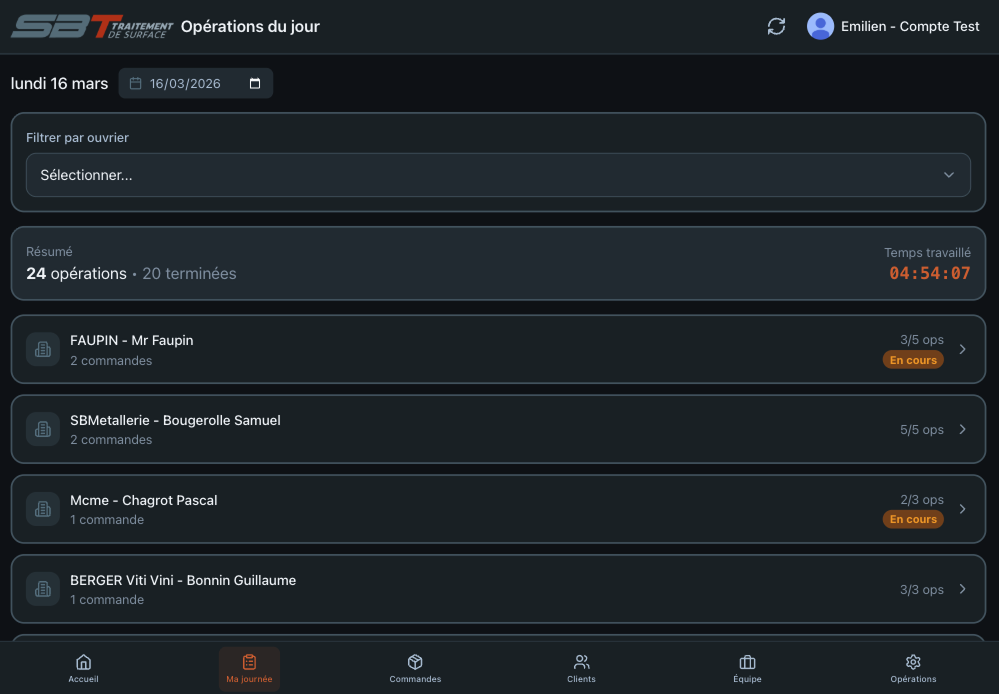The width and height of the screenshot is (999, 694).
Task: Click the refresh icon in the header
Action: tap(776, 27)
